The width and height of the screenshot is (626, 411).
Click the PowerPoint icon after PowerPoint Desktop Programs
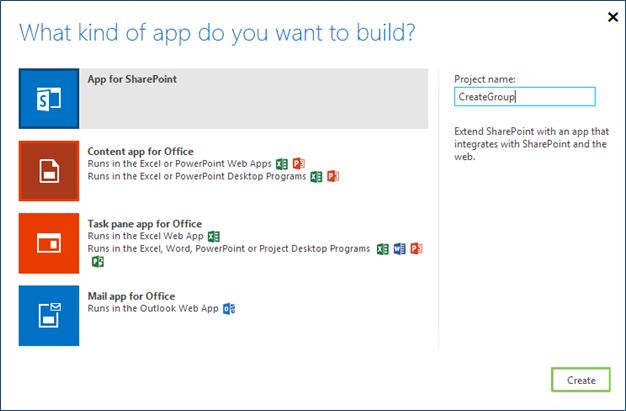click(x=333, y=177)
